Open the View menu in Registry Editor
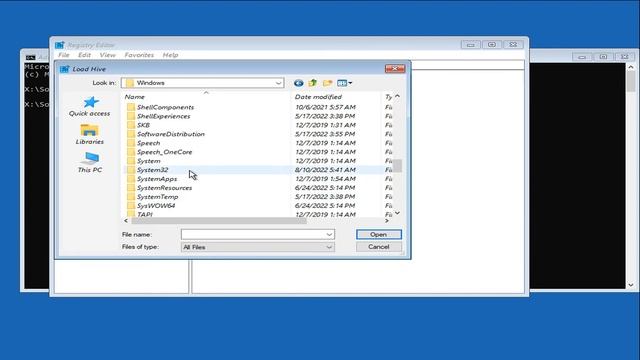640x360 pixels. tap(107, 55)
